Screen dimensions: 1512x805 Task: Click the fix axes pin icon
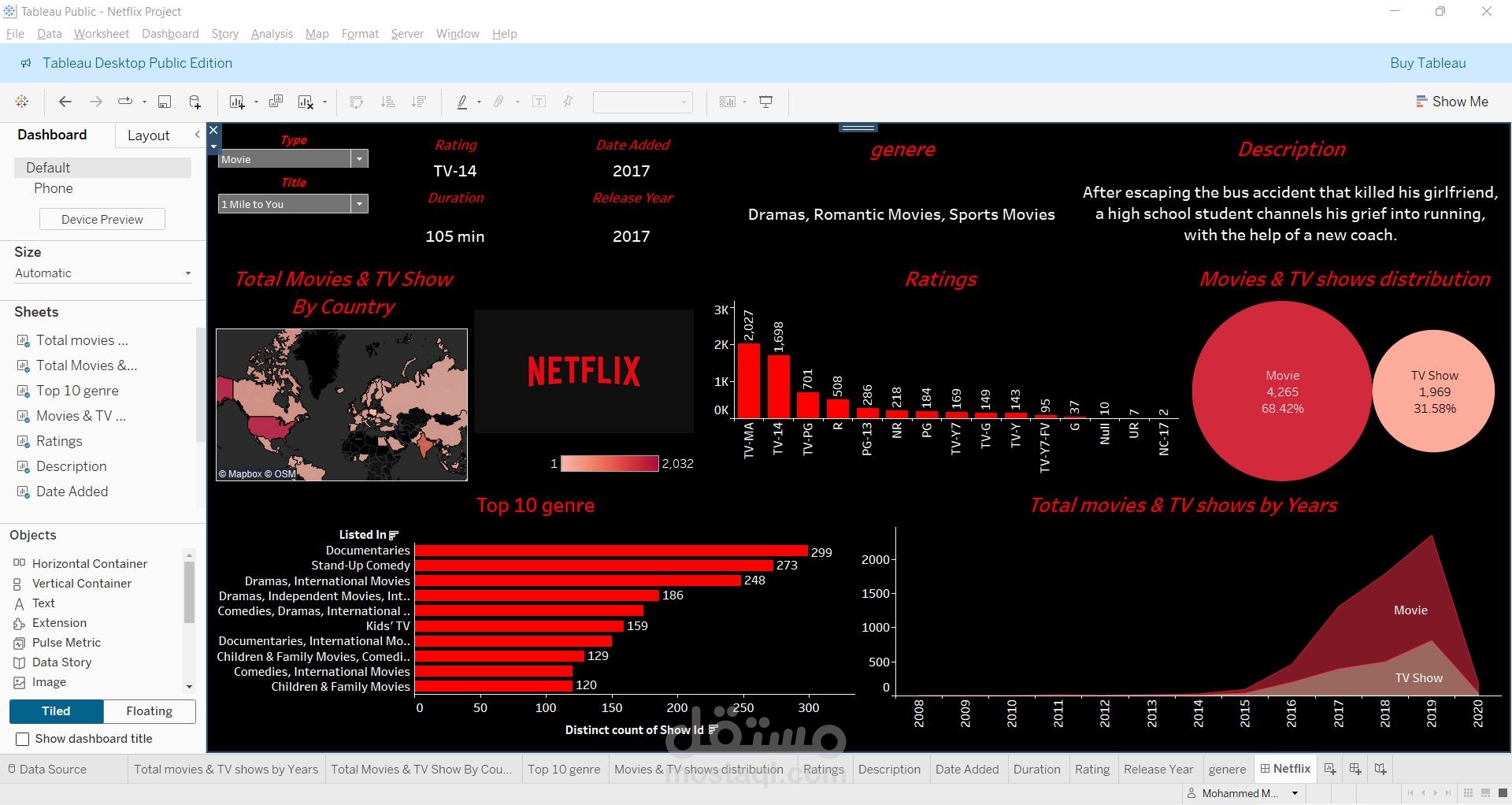pyautogui.click(x=568, y=102)
